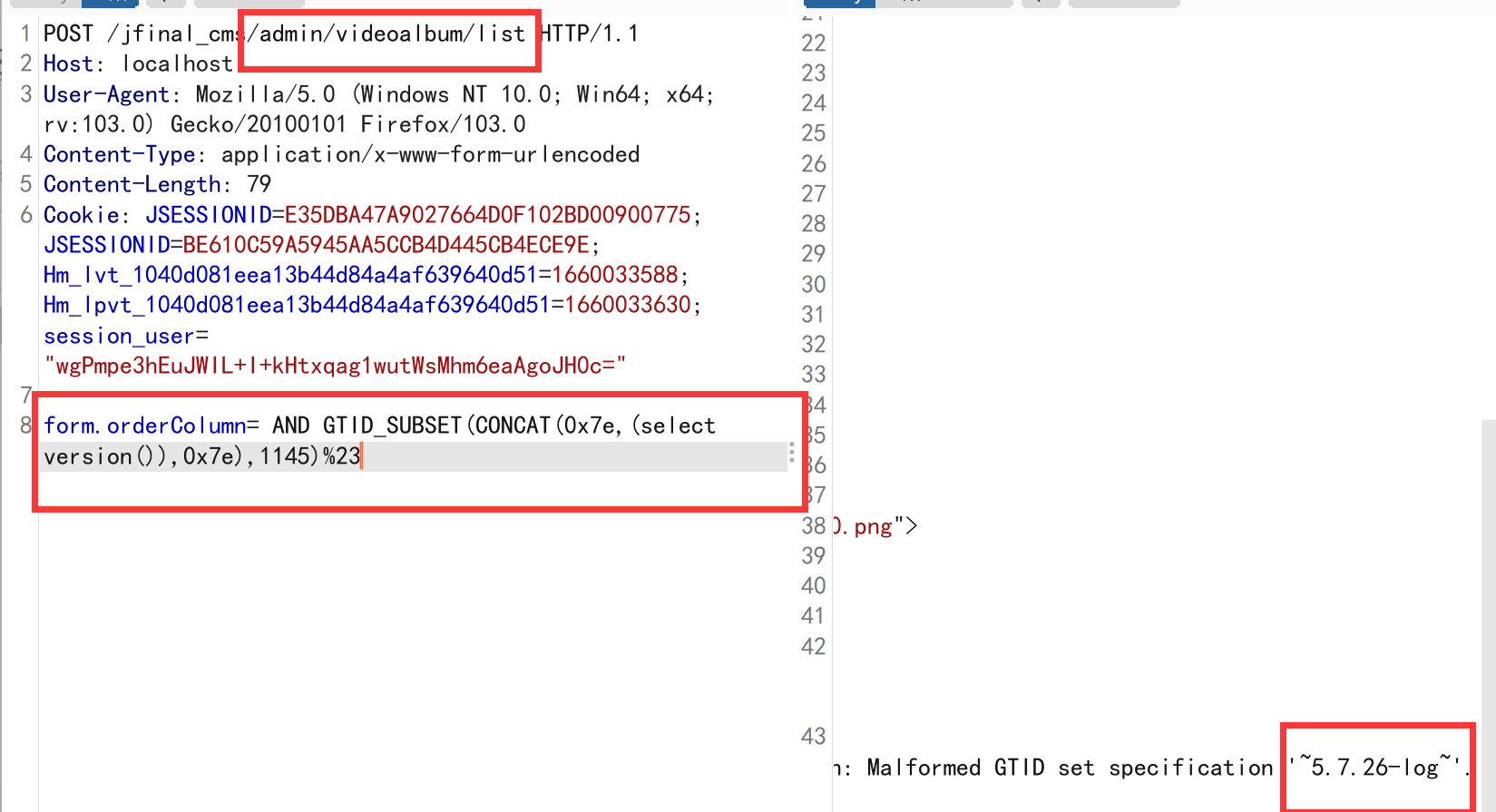Click Hm_lvt cookie value 1660033588
Screen dimensions: 1496x812
[x=615, y=275]
